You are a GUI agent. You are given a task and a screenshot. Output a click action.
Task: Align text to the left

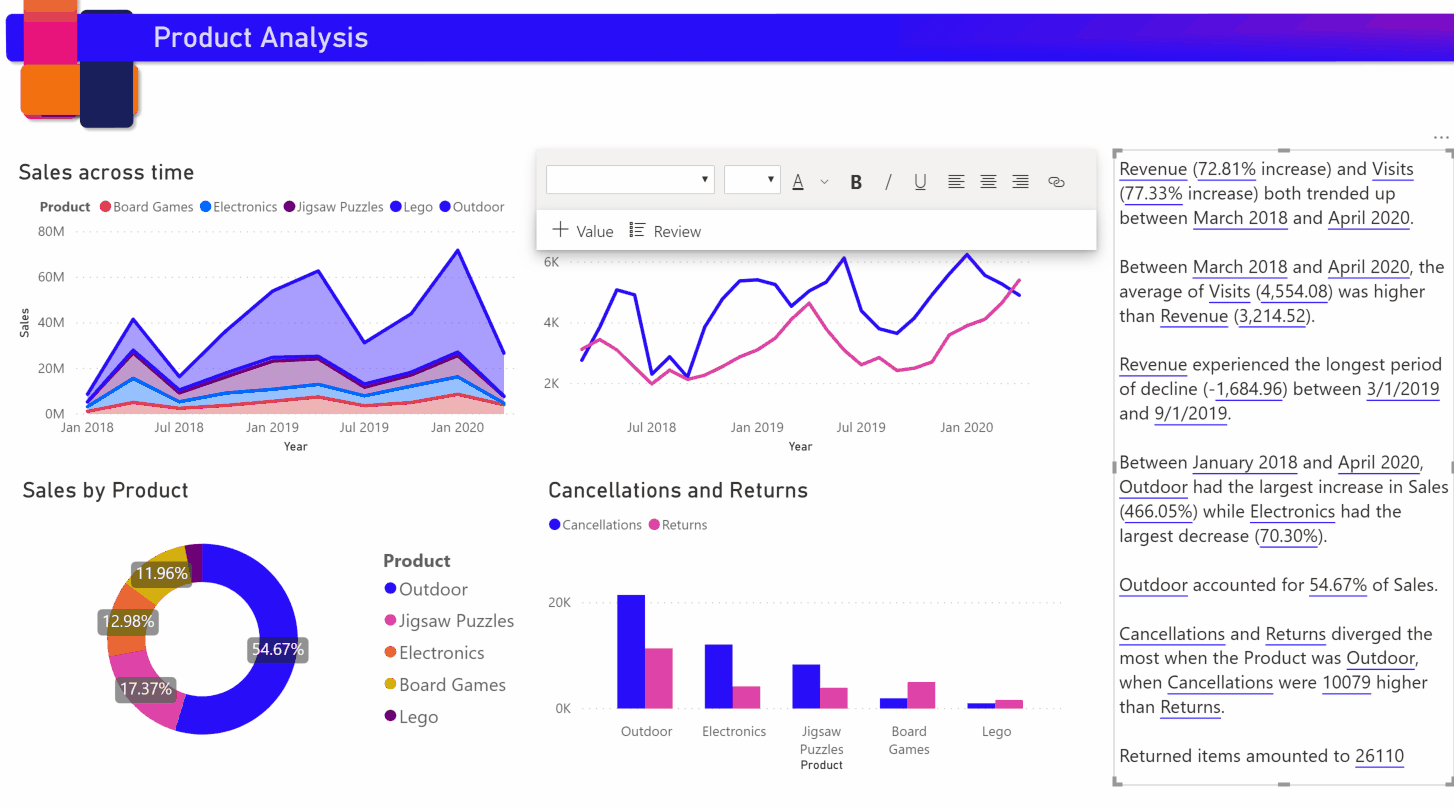tap(956, 181)
